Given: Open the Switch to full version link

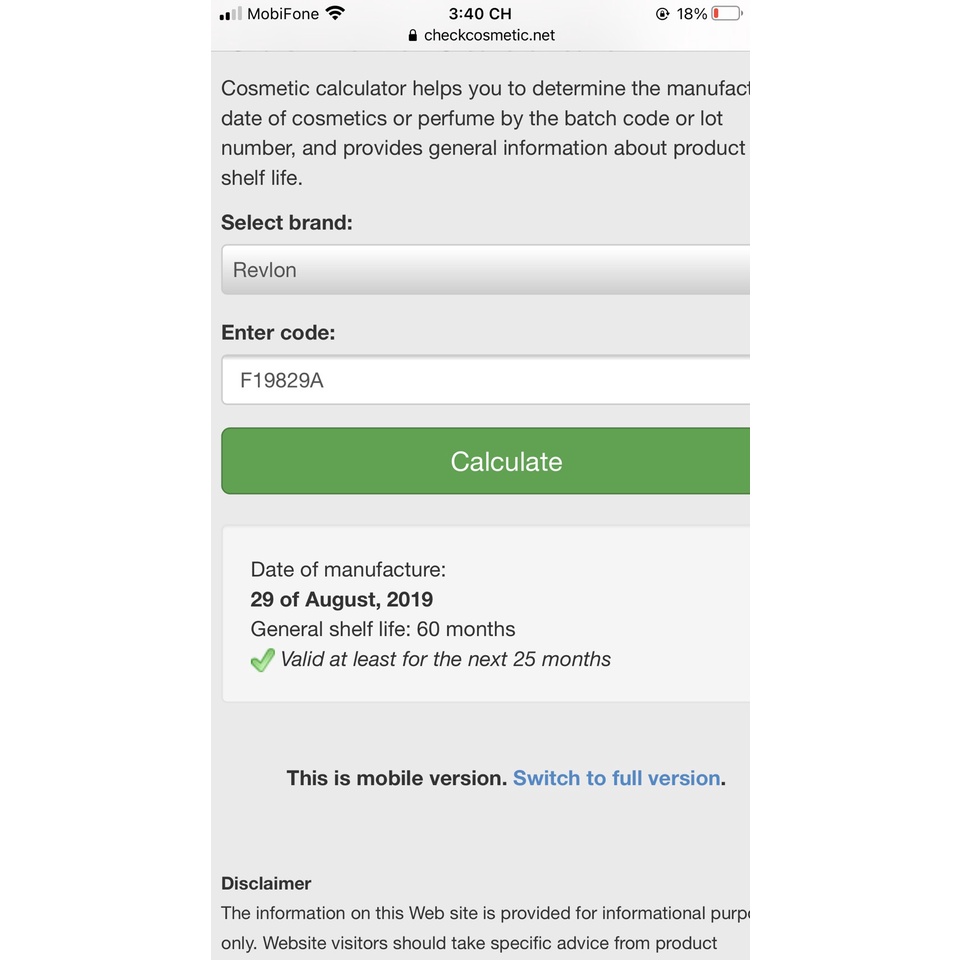Looking at the screenshot, I should 616,778.
